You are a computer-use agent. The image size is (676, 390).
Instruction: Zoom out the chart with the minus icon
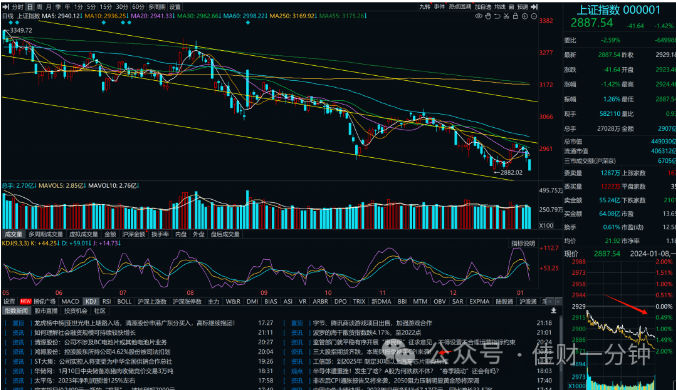click(534, 16)
